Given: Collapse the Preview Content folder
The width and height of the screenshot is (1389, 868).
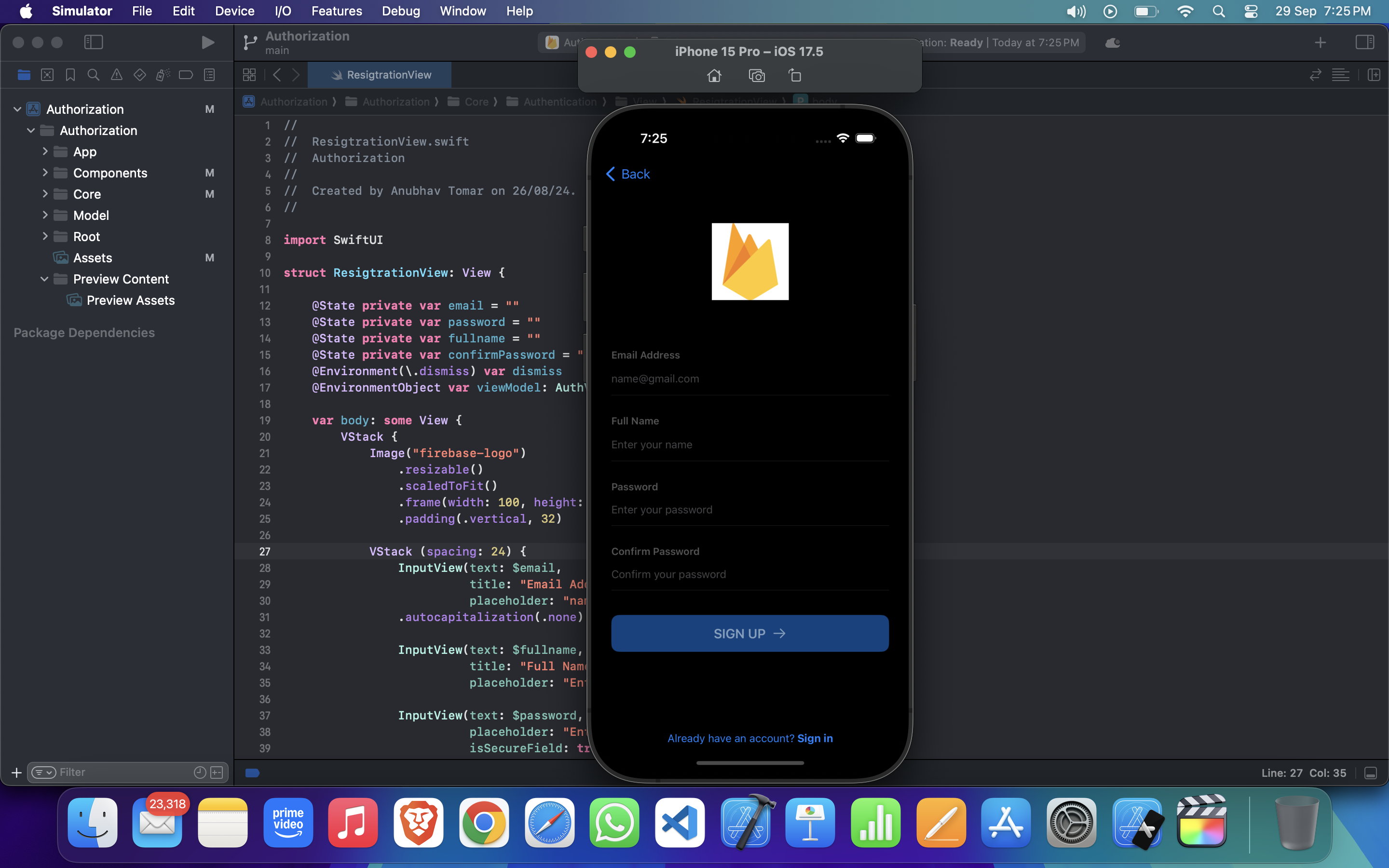Looking at the screenshot, I should point(45,279).
